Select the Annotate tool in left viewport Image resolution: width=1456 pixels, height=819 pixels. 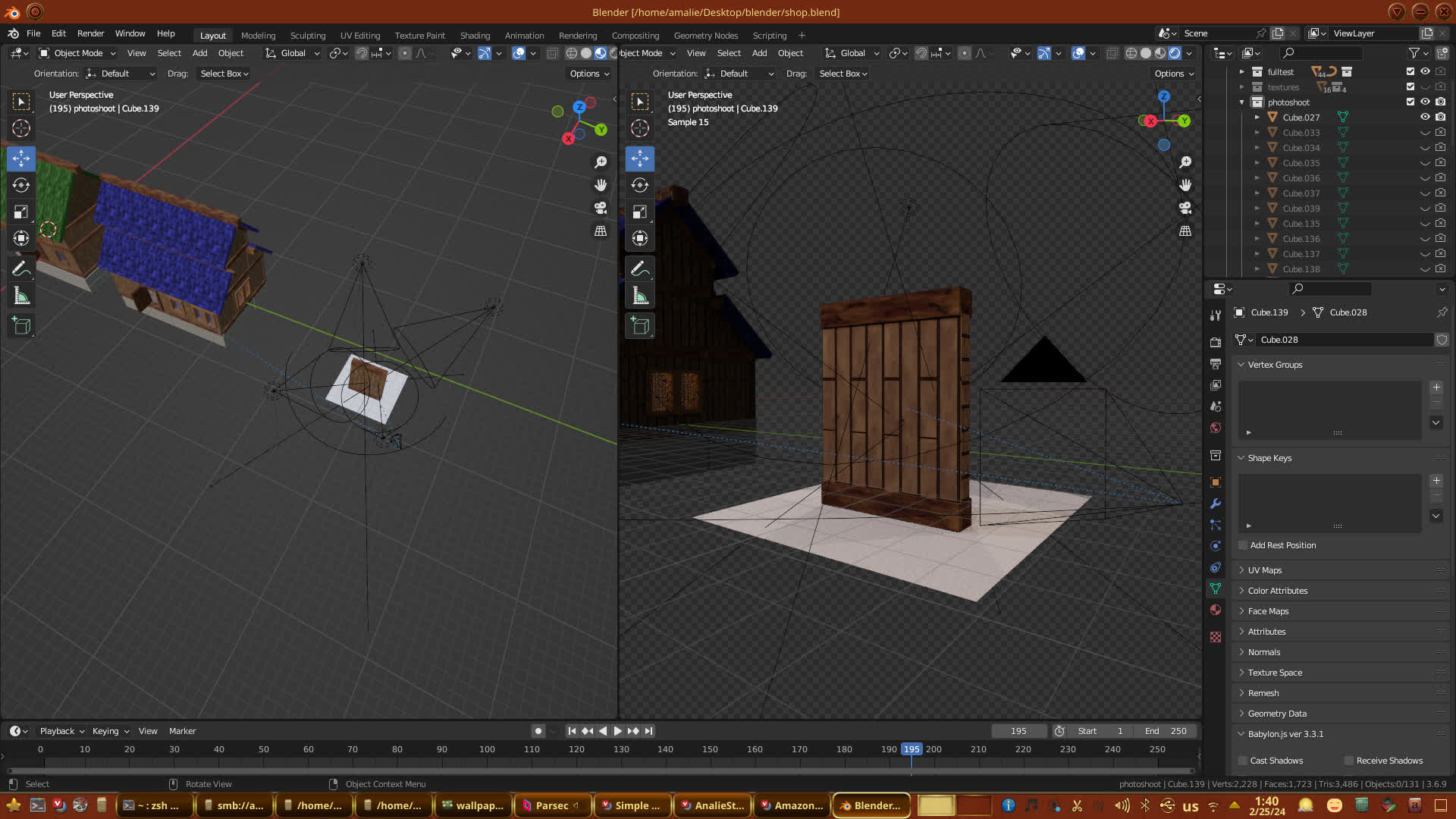(21, 268)
